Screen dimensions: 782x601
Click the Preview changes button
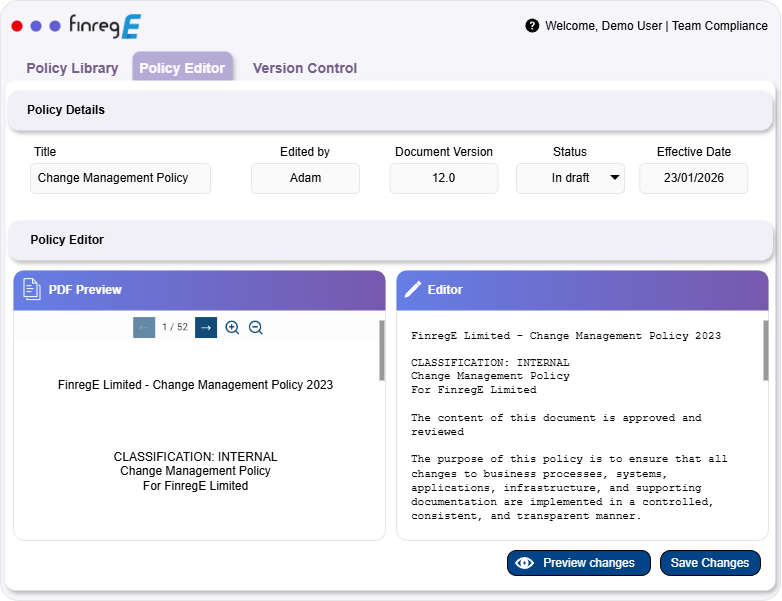[578, 563]
